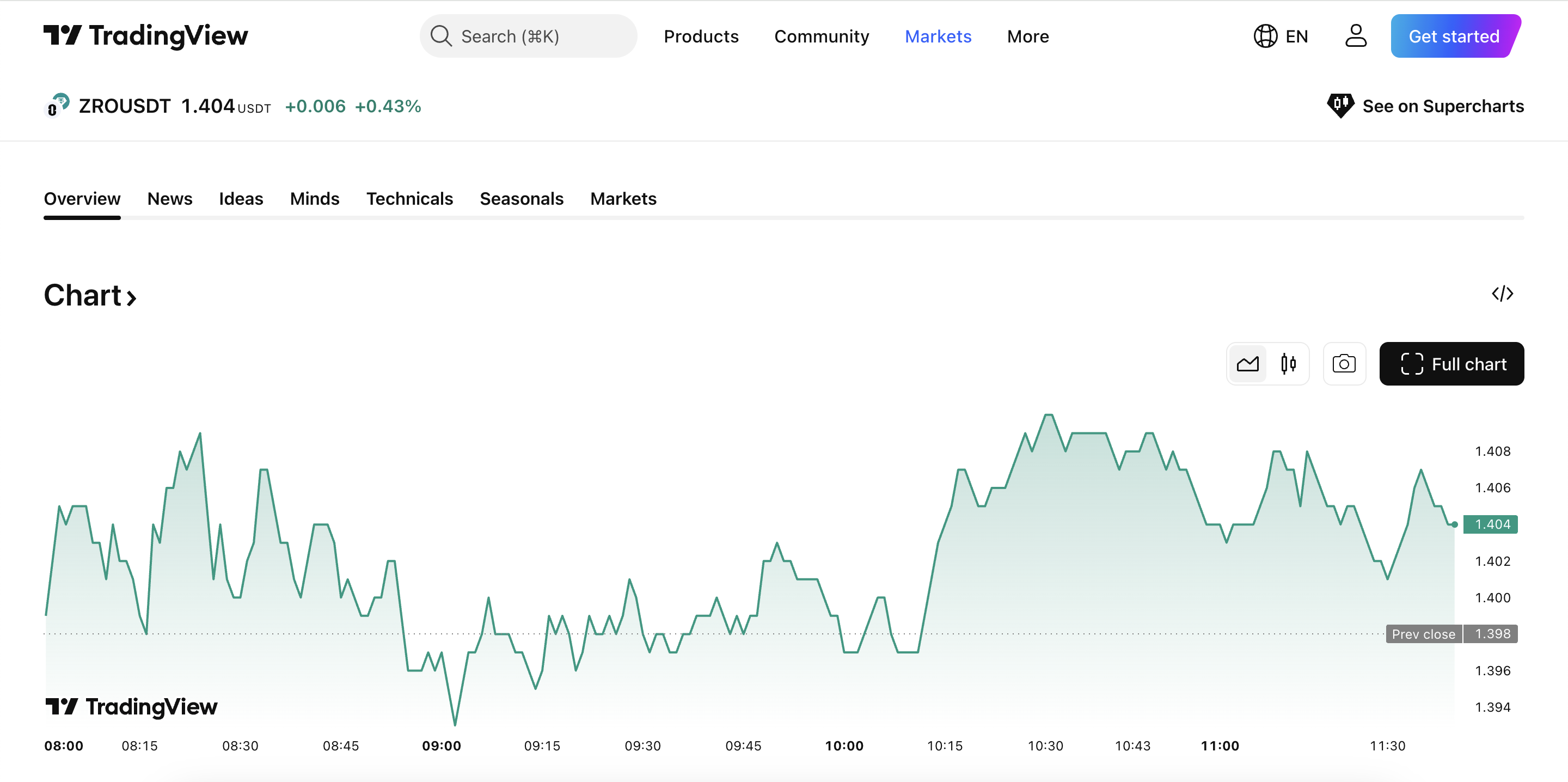
Task: Click the Get started button
Action: click(1455, 36)
